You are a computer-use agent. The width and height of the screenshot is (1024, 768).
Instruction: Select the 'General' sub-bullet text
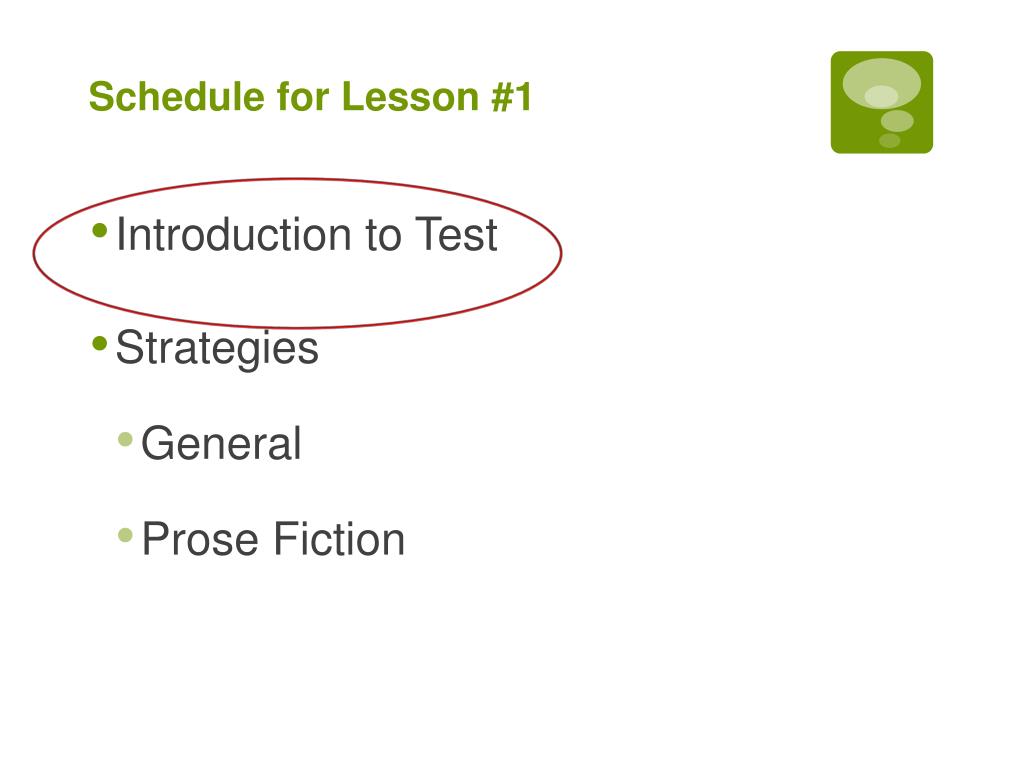pos(221,443)
